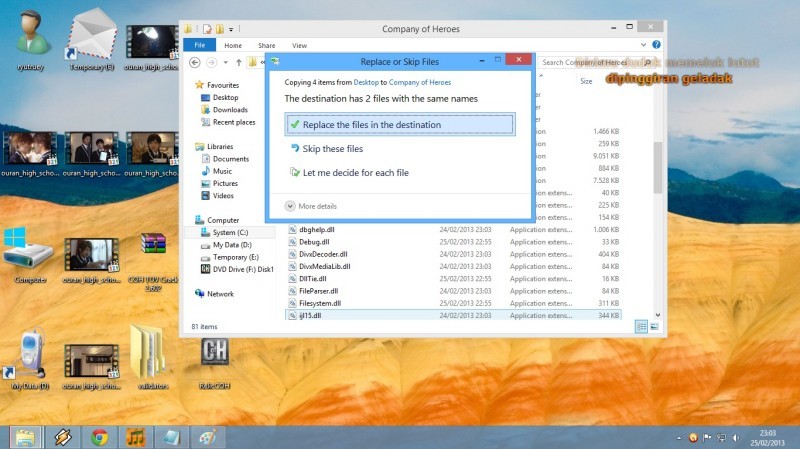Select the Computer desktop icon
Image resolution: width=800 pixels, height=449 pixels.
point(30,255)
